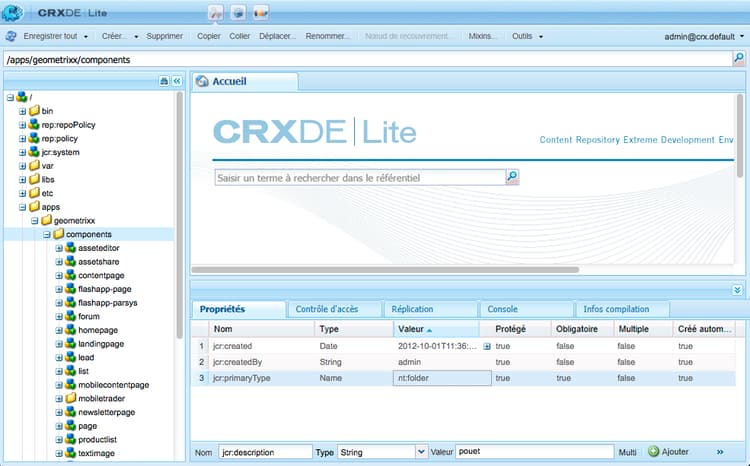Click the home panel horizontal scrollbar
Screen dimensions: 750x466
(x=386, y=269)
